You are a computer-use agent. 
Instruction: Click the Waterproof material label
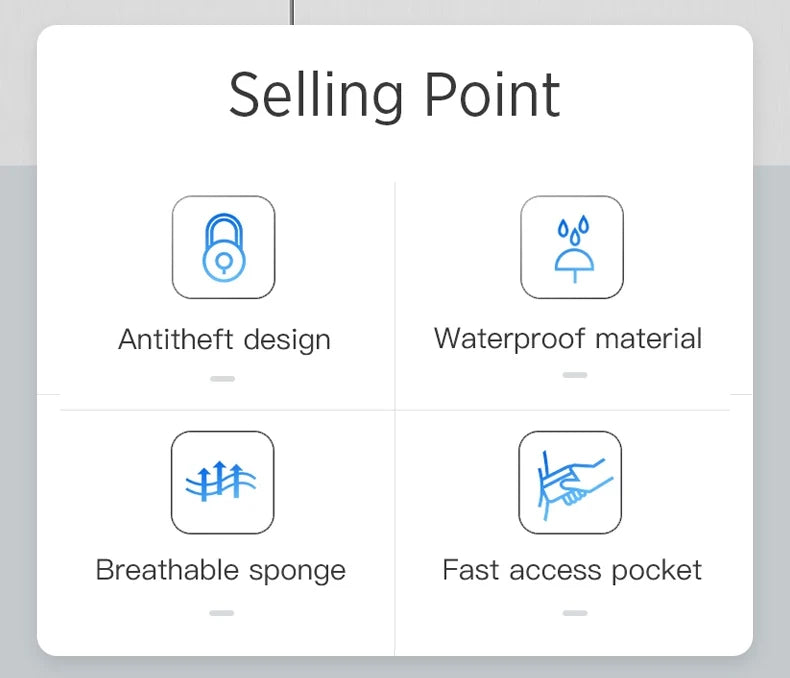568,338
